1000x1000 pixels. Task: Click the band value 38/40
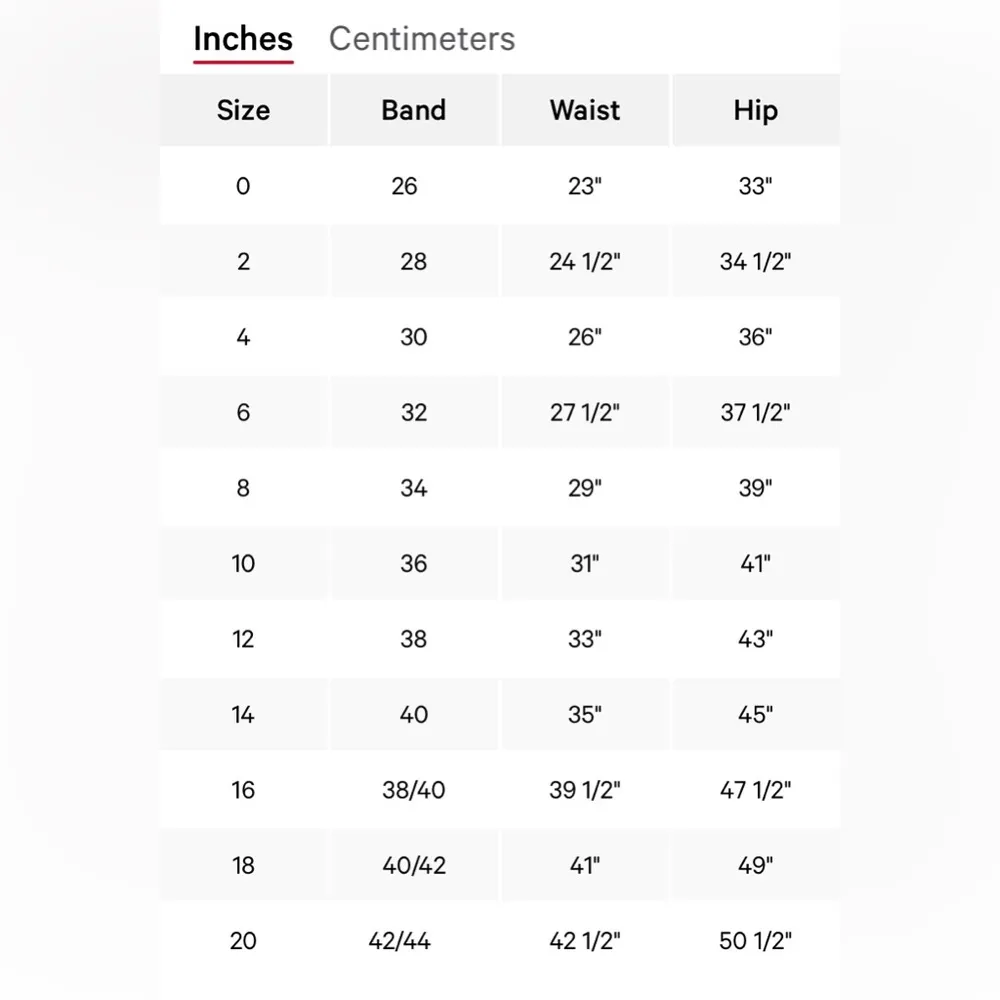click(x=413, y=790)
